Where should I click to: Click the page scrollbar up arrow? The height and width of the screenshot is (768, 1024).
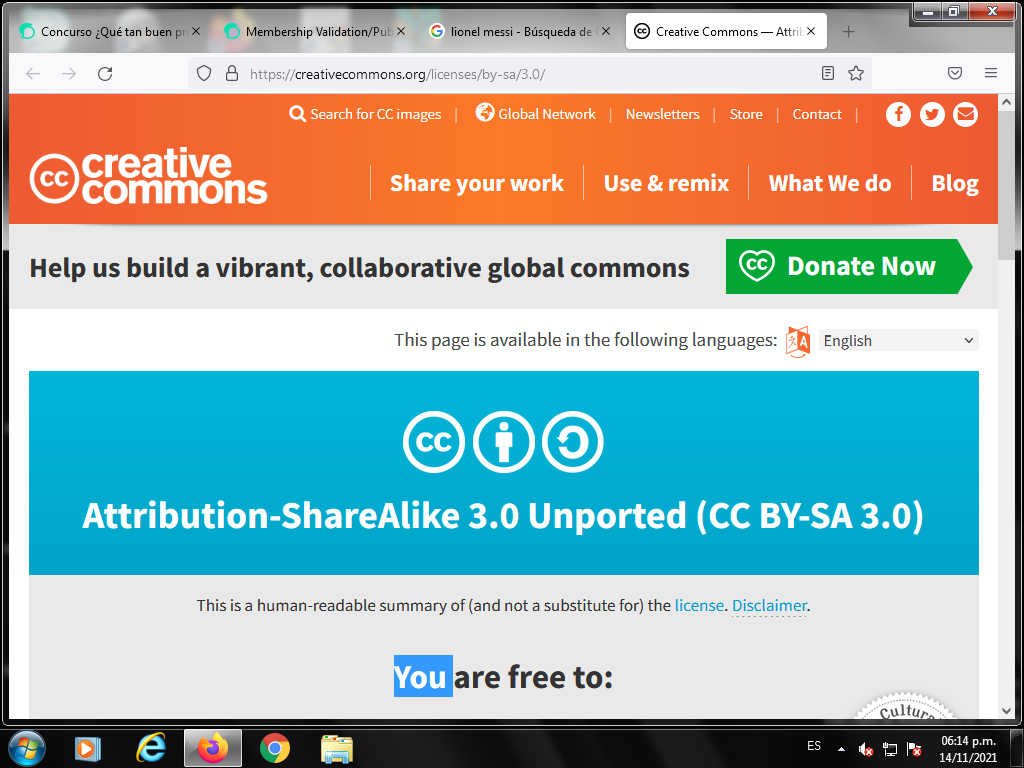1006,102
